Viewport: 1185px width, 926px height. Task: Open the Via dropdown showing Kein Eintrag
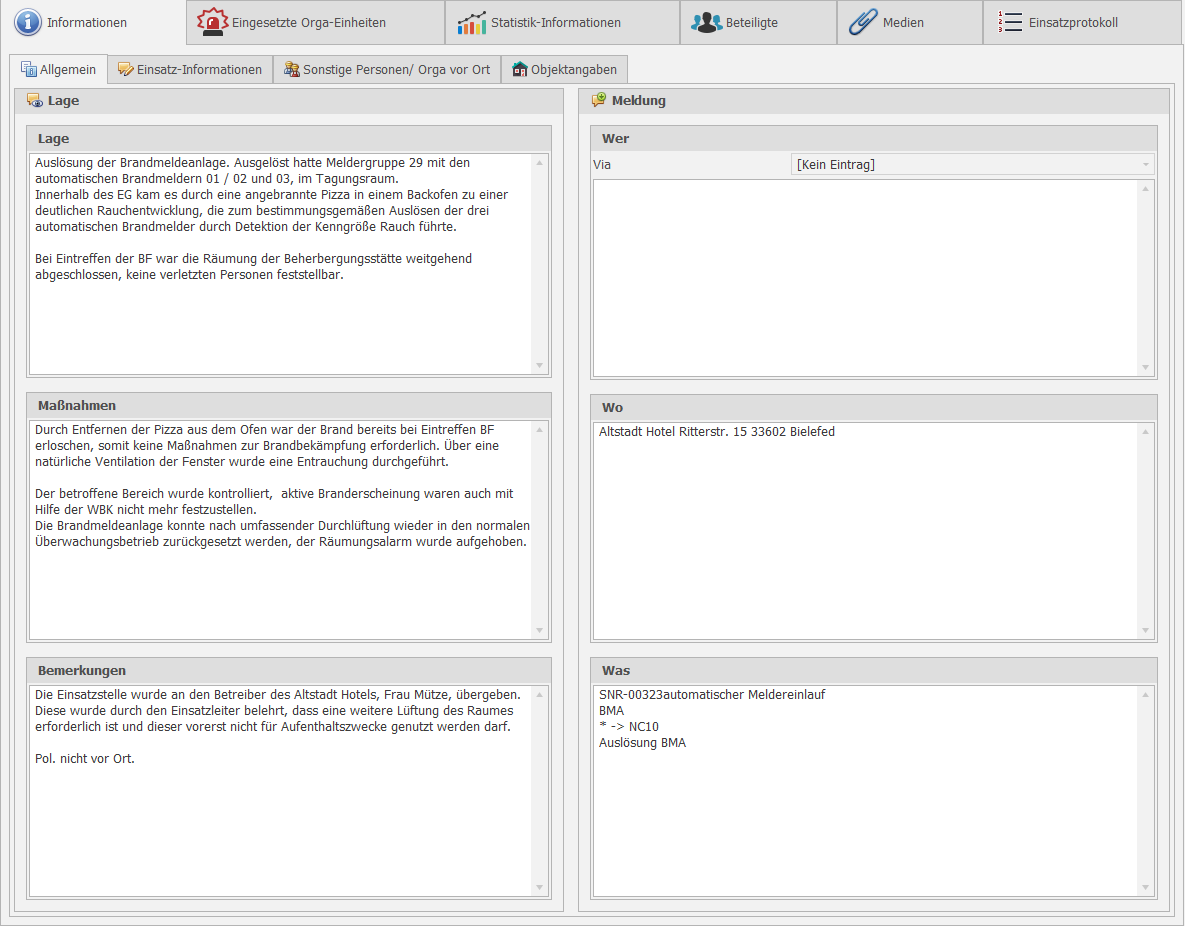click(972, 164)
